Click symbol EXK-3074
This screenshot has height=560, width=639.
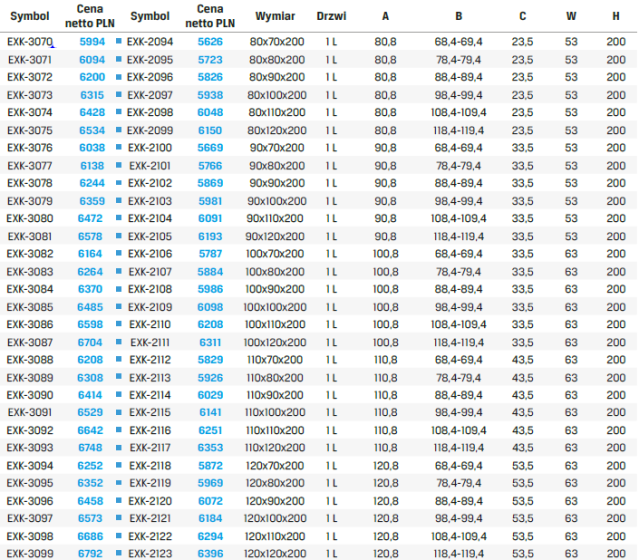coord(30,112)
